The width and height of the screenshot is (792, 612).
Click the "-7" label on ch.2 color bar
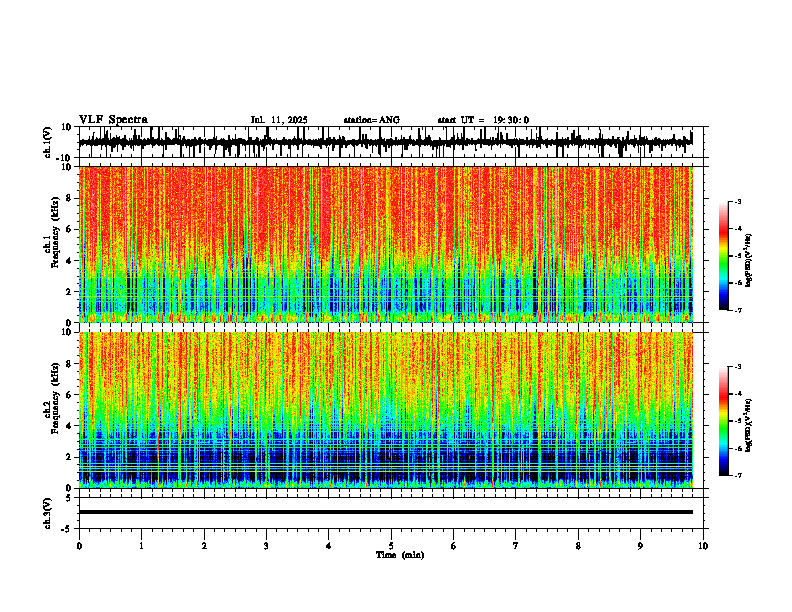coord(737,475)
